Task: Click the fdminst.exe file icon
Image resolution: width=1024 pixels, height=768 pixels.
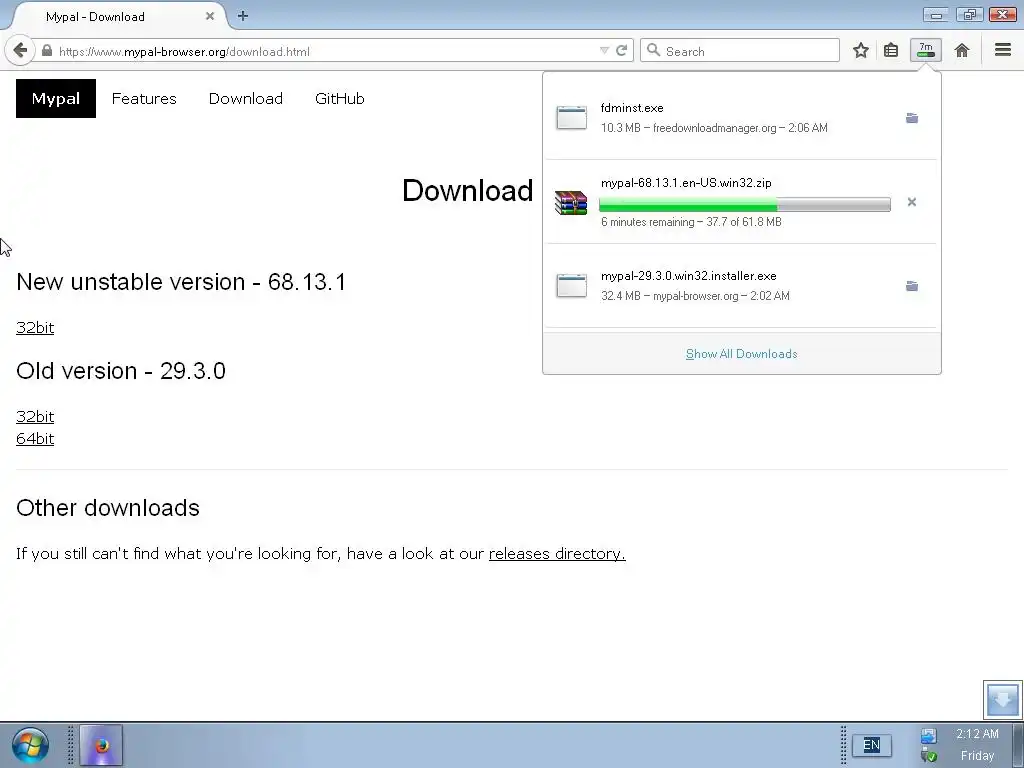Action: (571, 118)
